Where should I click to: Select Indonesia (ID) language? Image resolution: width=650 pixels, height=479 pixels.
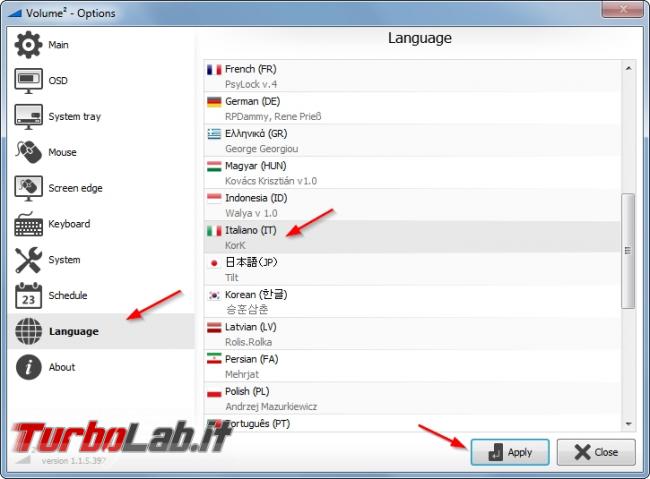pos(412,205)
